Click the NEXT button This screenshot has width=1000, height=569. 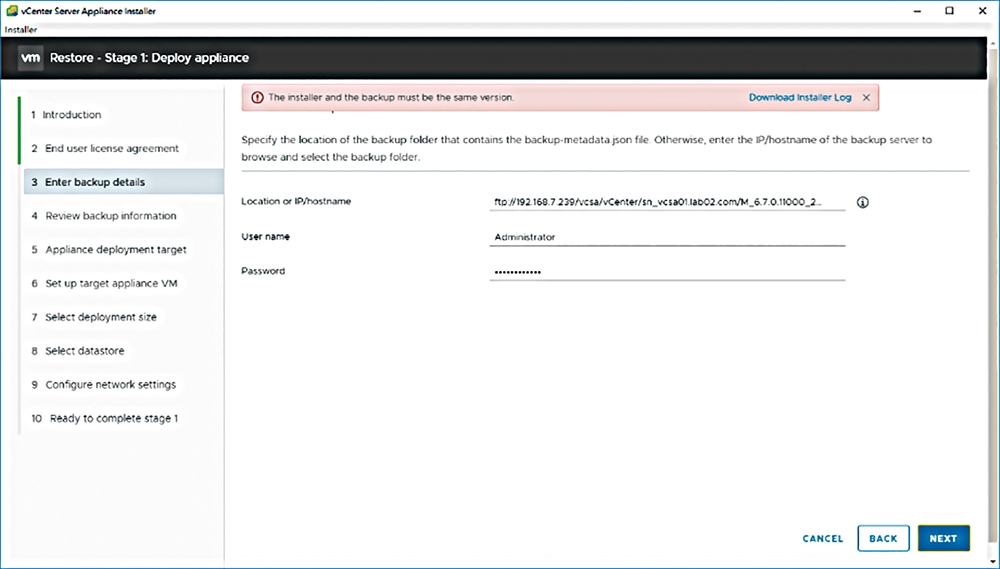[943, 539]
